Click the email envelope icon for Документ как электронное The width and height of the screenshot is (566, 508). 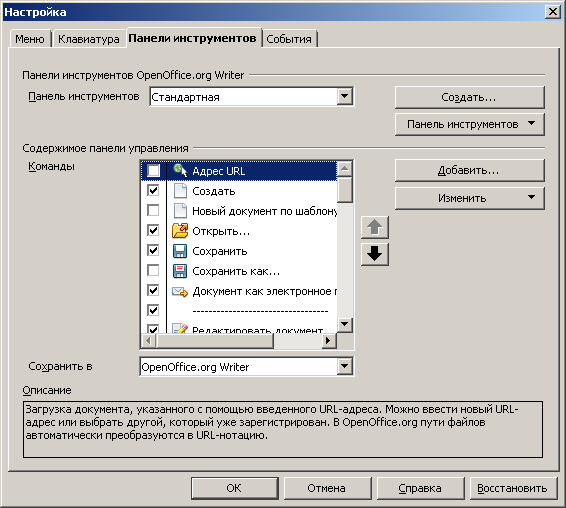pyautogui.click(x=180, y=291)
